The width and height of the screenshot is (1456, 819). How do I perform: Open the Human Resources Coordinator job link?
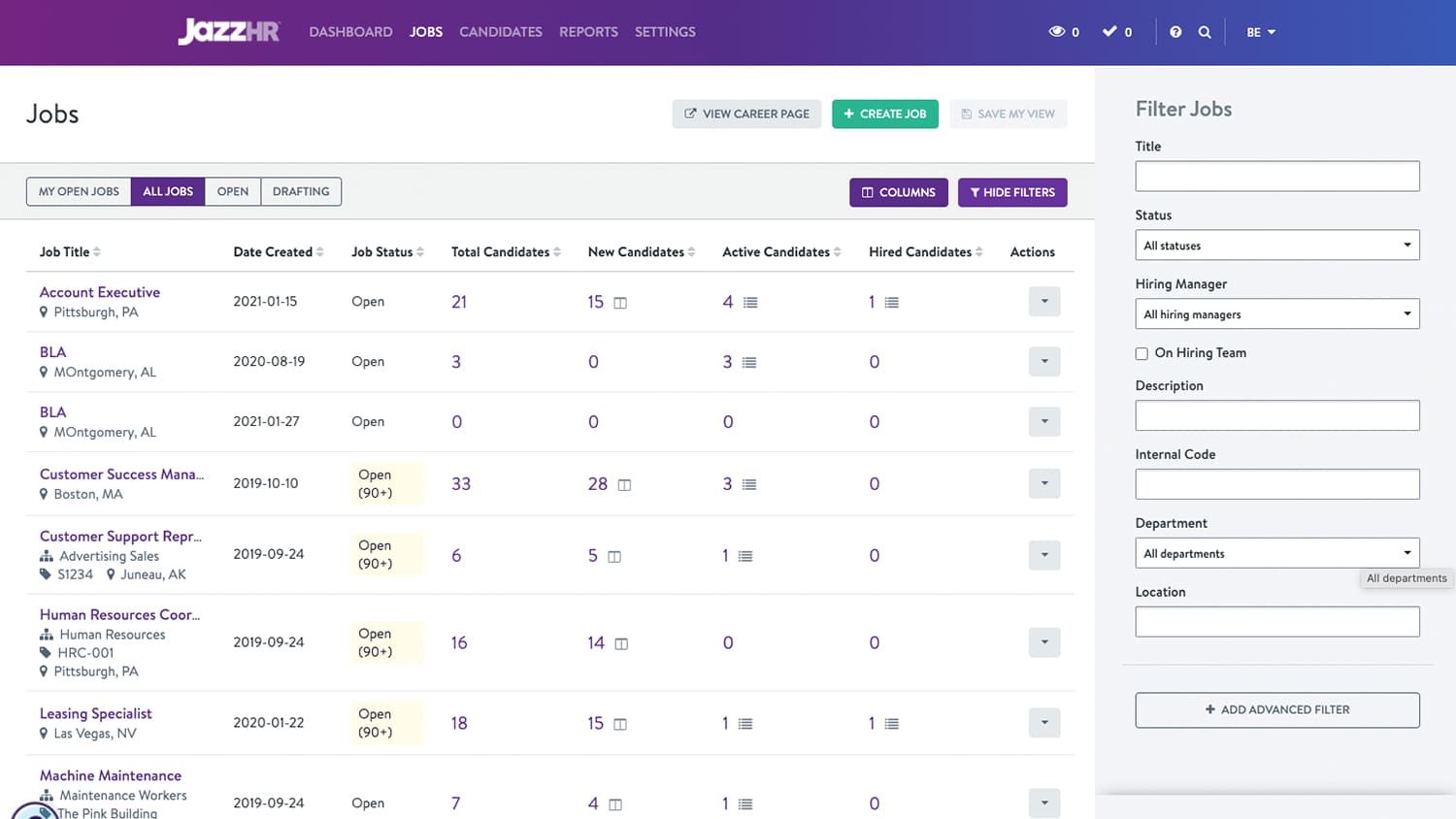point(119,614)
